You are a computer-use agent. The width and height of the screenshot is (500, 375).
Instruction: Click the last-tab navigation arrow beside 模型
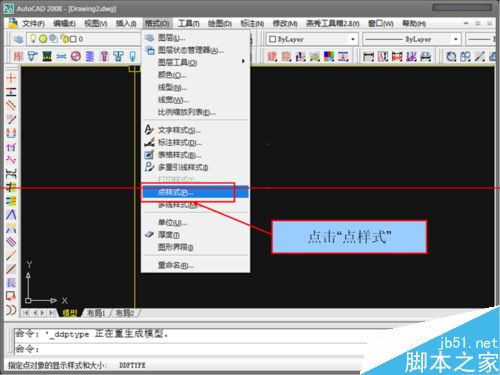tap(51, 313)
